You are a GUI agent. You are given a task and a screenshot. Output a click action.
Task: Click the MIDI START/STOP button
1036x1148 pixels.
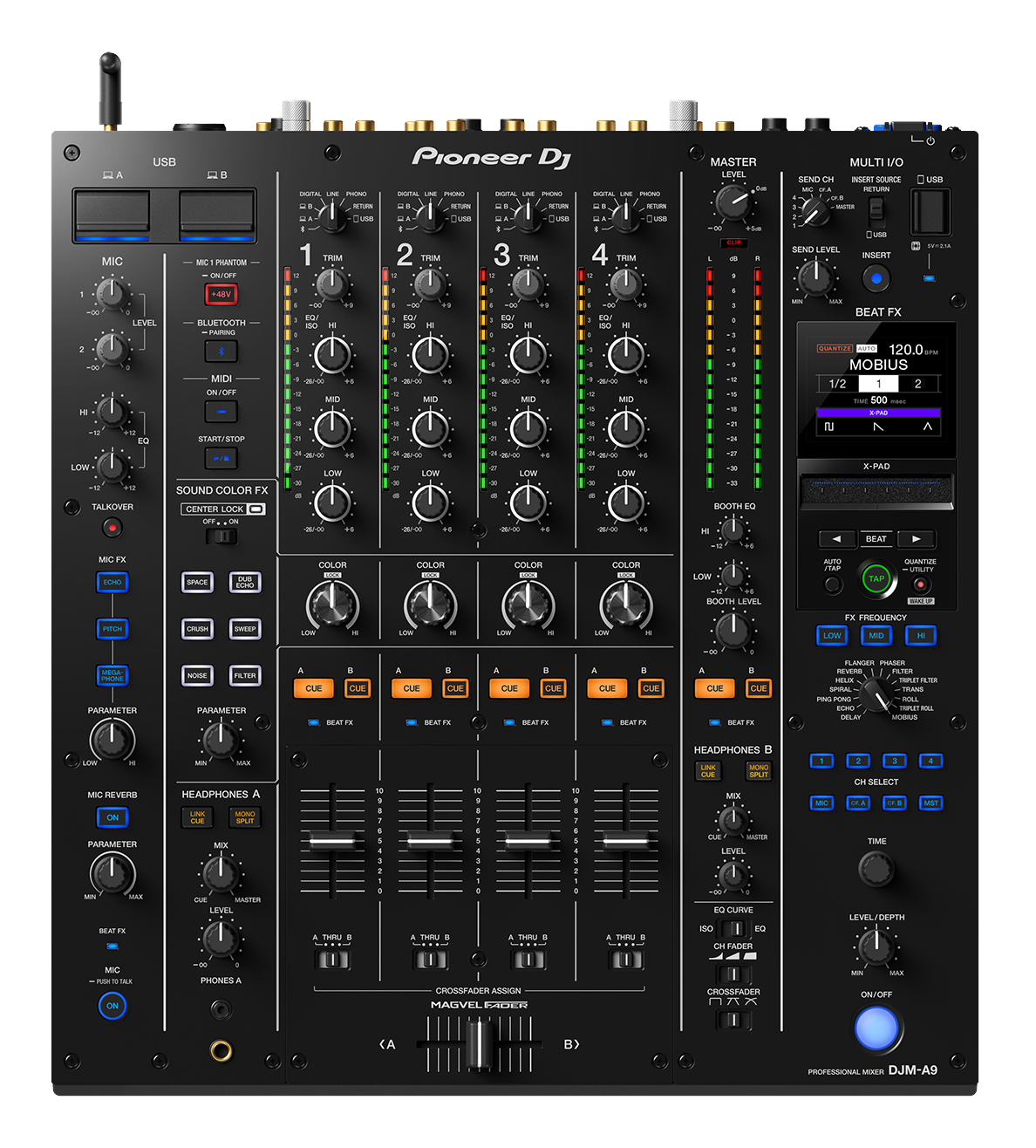222,458
